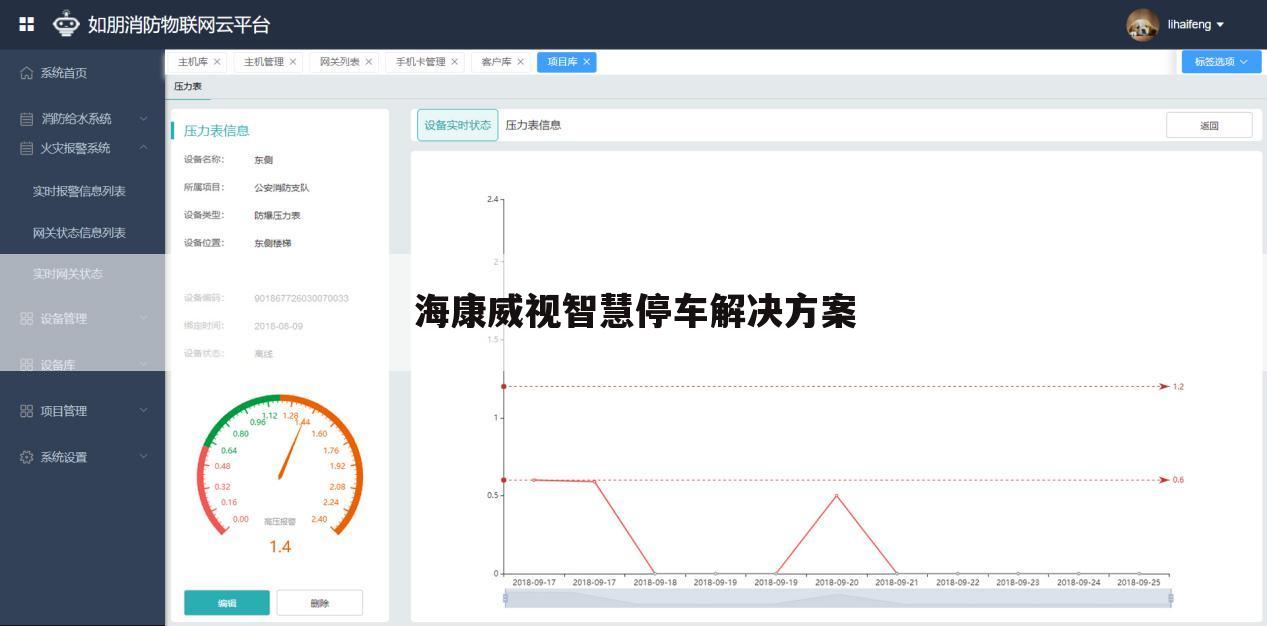The height and width of the screenshot is (626, 1267).
Task: Click the x-axis label 2018-09-18
Action: click(655, 582)
